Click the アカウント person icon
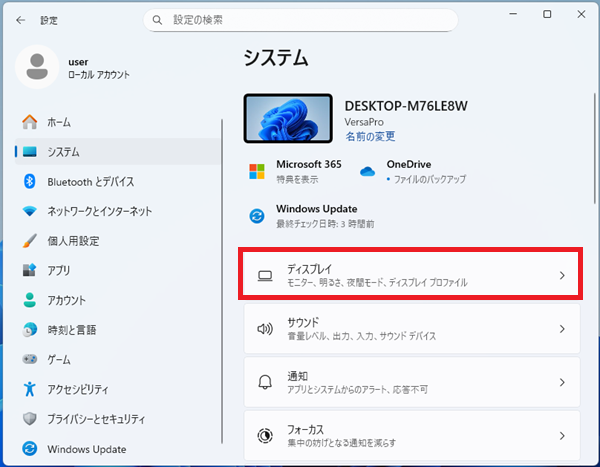This screenshot has width=600, height=467. coord(30,300)
